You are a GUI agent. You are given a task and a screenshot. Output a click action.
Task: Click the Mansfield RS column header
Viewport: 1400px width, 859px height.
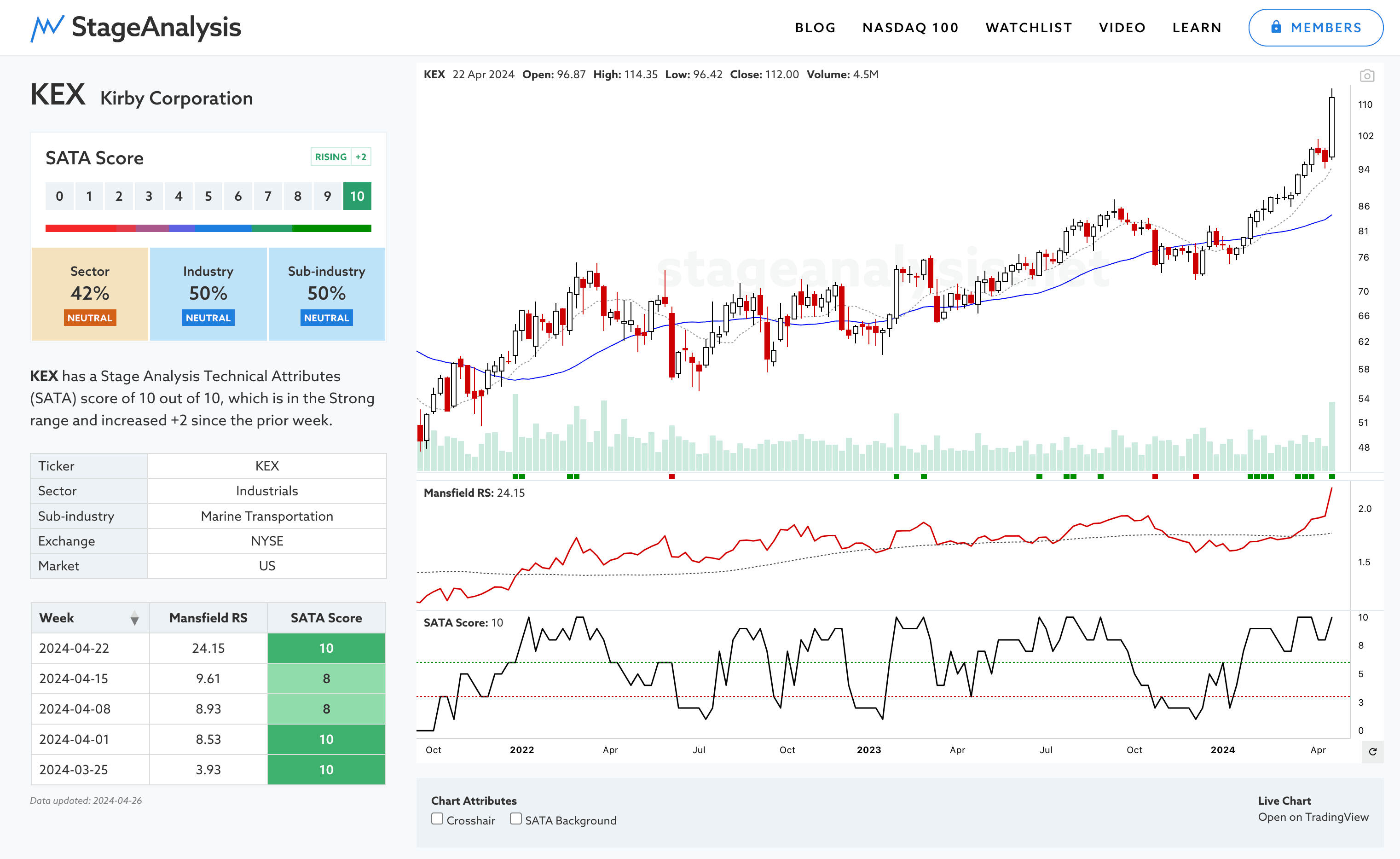208,618
